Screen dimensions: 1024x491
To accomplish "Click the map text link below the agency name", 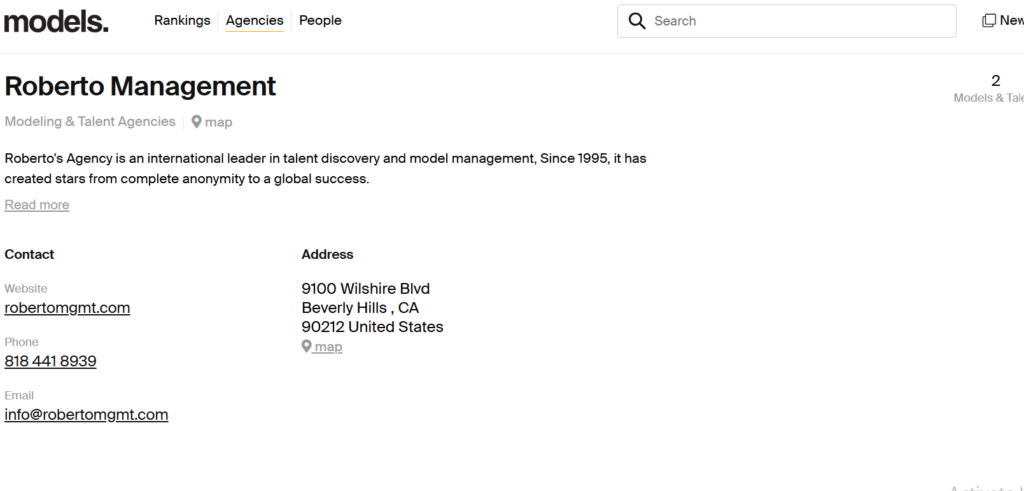I will coord(219,122).
